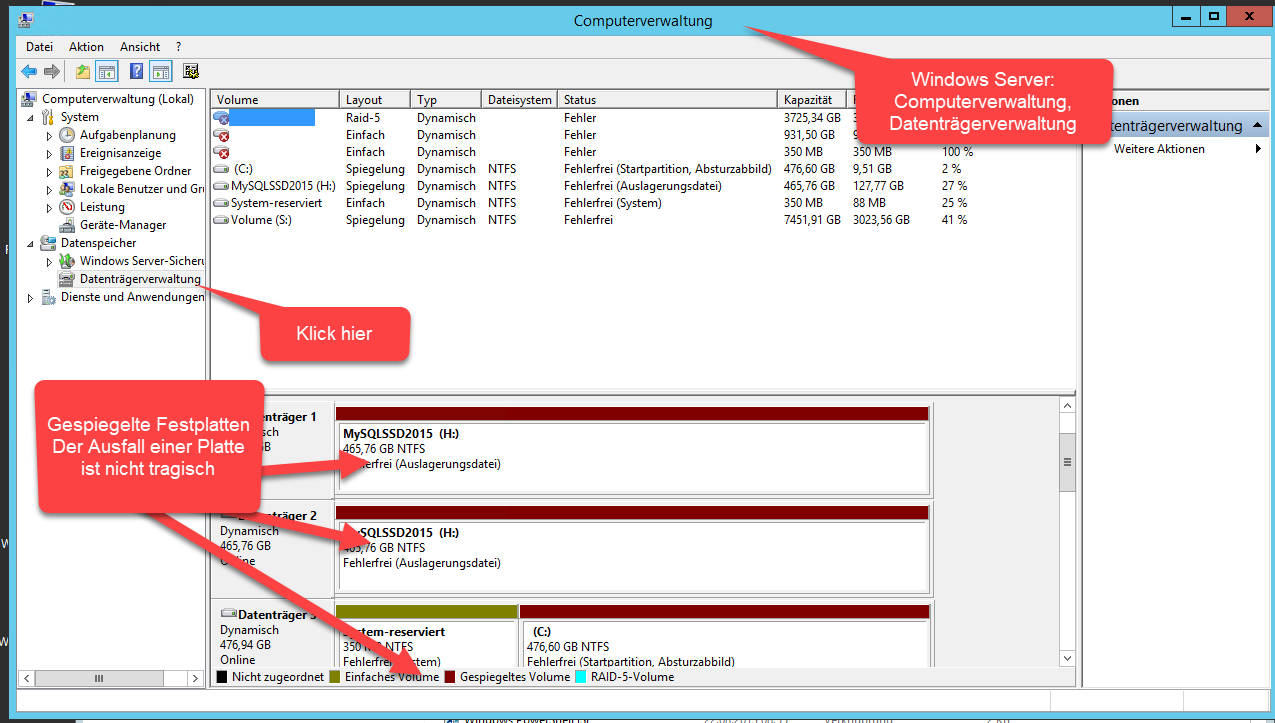Click the (C:) volume drive icon
This screenshot has height=723, width=1275.
(222, 169)
